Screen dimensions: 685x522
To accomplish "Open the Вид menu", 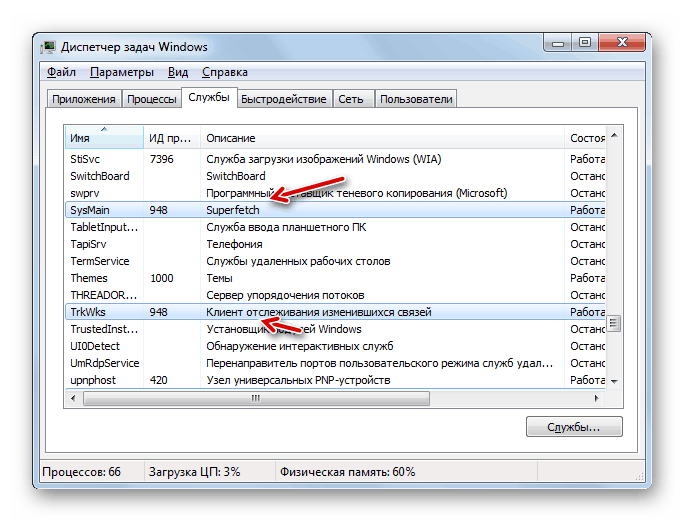I will click(x=178, y=72).
